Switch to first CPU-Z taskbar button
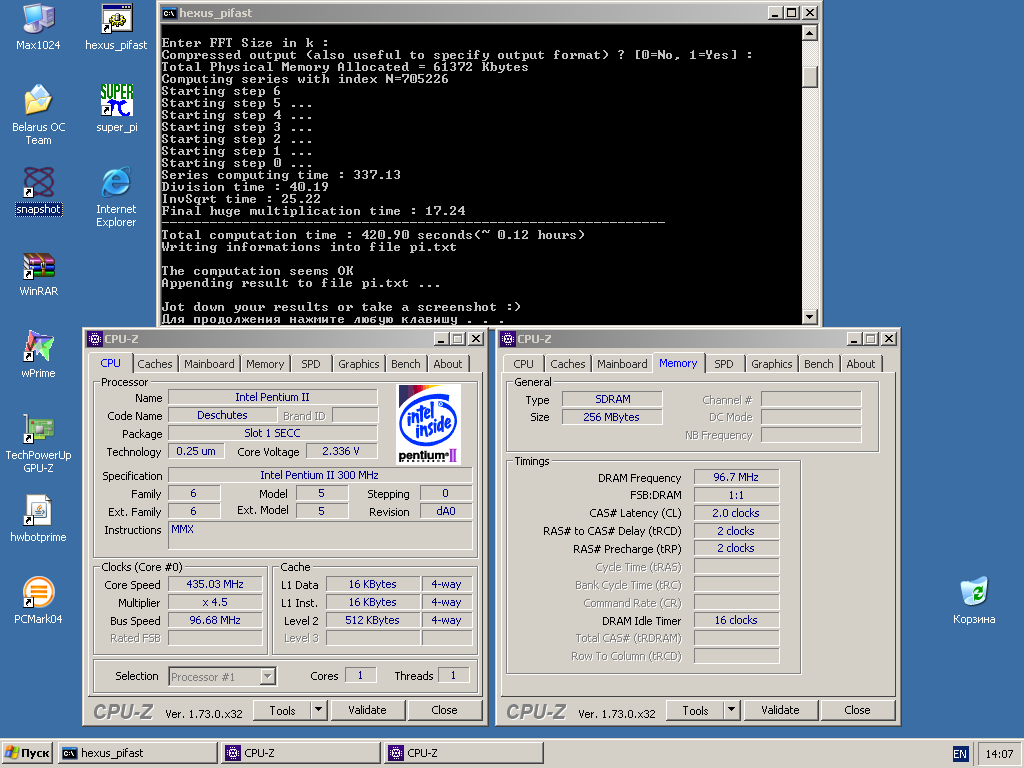This screenshot has height=768, width=1024. (300, 753)
